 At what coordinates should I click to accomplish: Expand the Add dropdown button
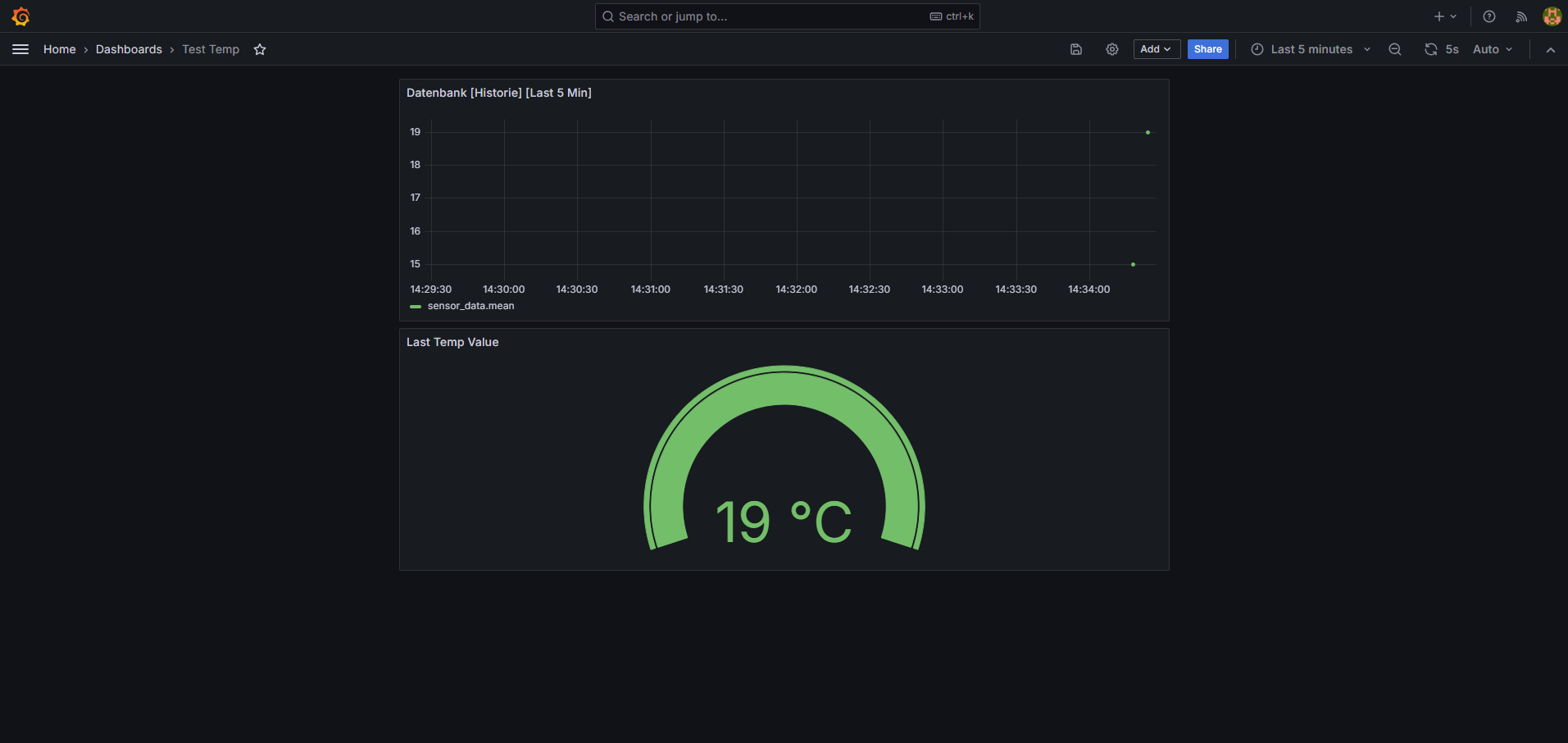click(1157, 49)
